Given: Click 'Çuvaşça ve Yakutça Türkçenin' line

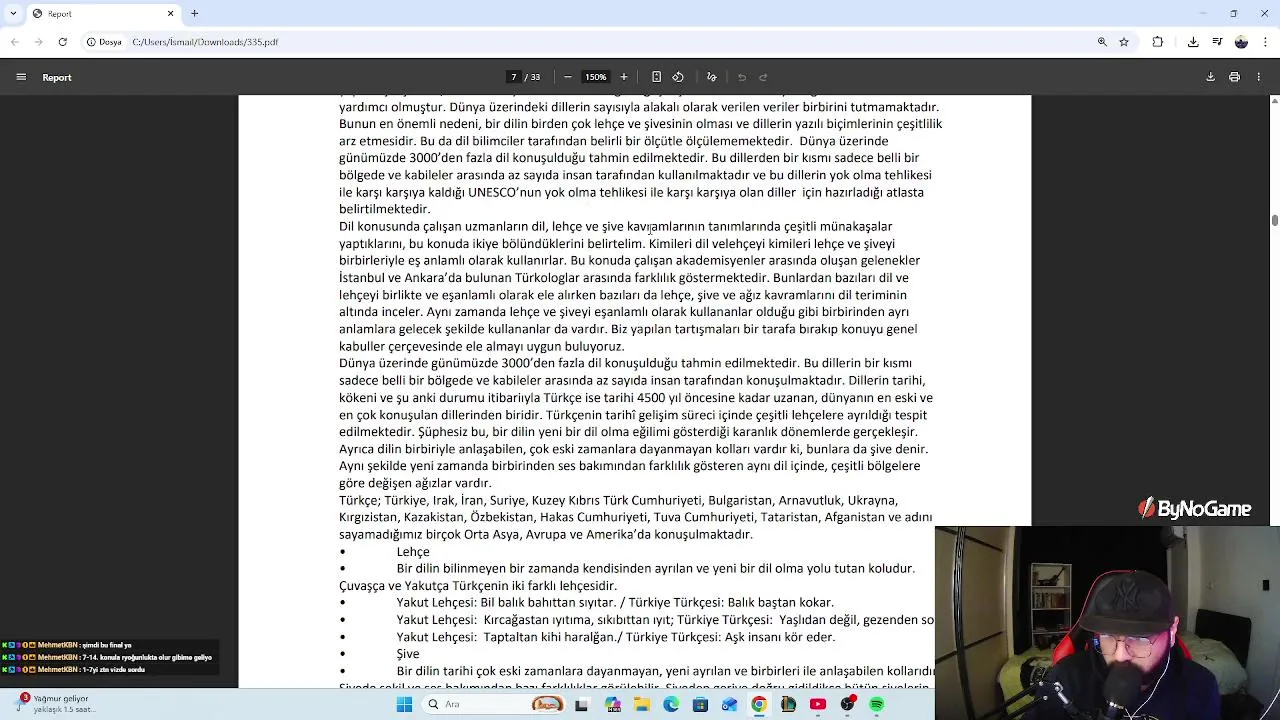Looking at the screenshot, I should click(x=478, y=585).
